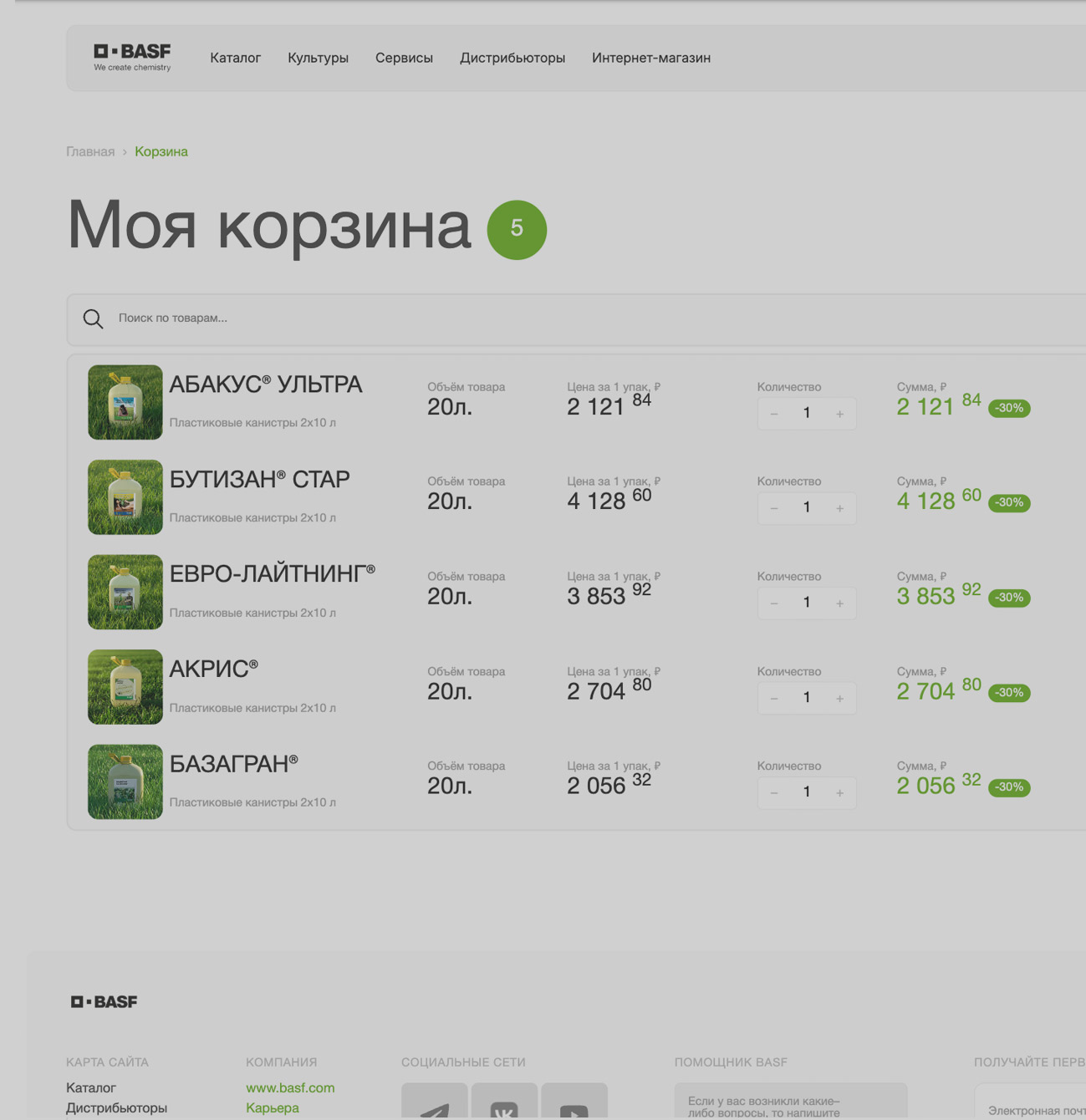
Task: Decrease quantity of Акрис
Action: (774, 698)
